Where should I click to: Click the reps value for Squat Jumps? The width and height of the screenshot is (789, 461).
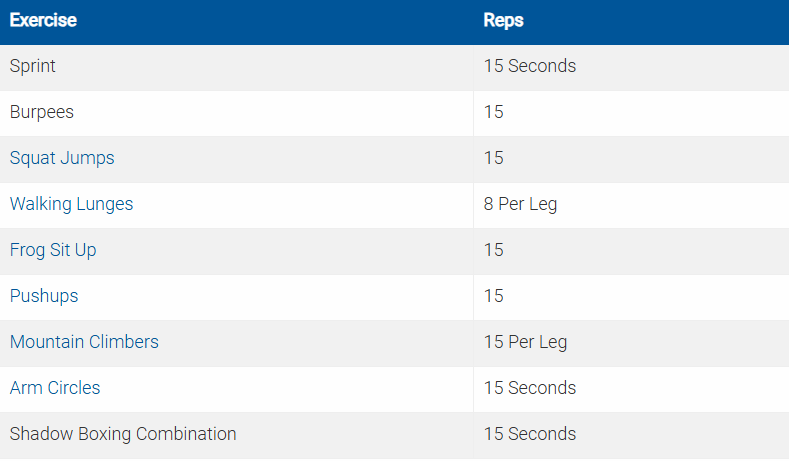click(493, 158)
